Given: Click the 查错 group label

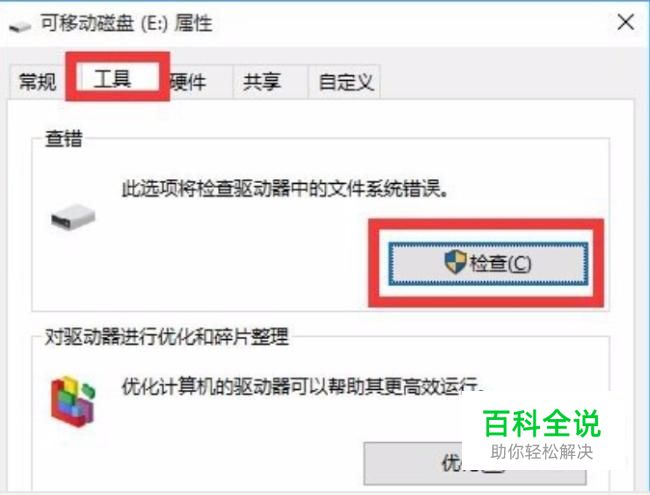Looking at the screenshot, I should coord(64,138).
